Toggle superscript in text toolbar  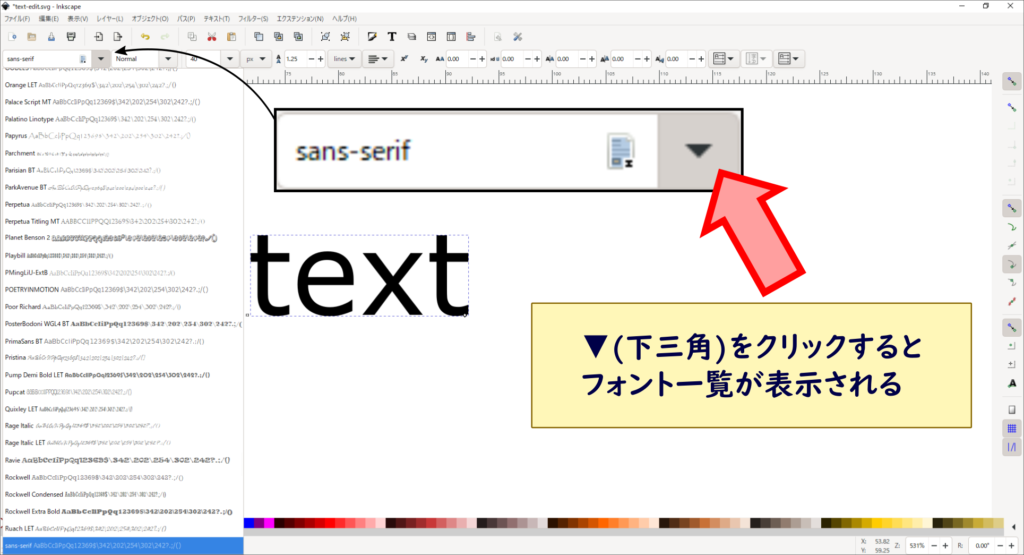click(404, 59)
